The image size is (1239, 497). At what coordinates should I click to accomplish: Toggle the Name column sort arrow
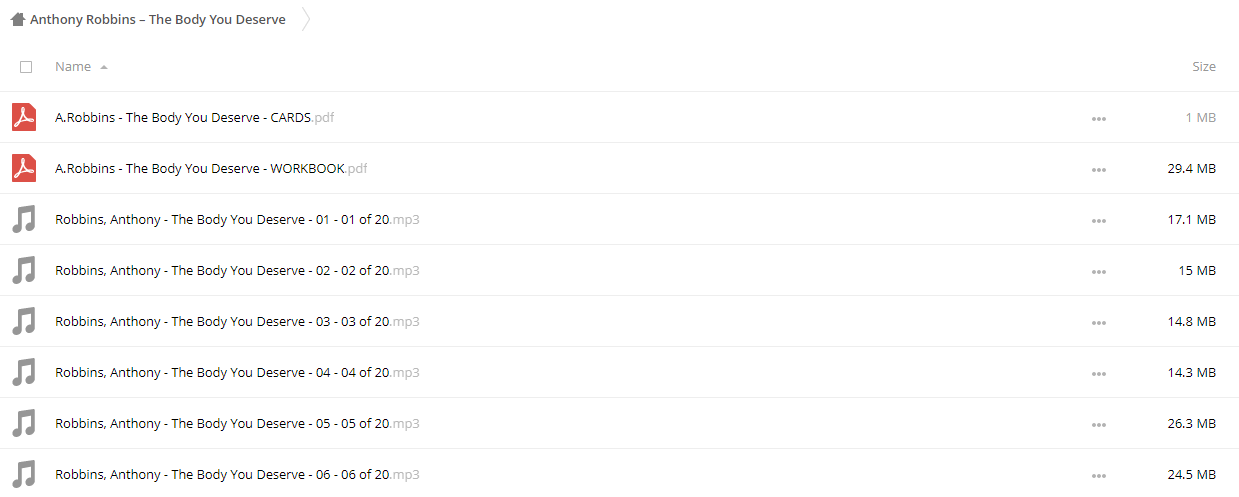pos(104,67)
